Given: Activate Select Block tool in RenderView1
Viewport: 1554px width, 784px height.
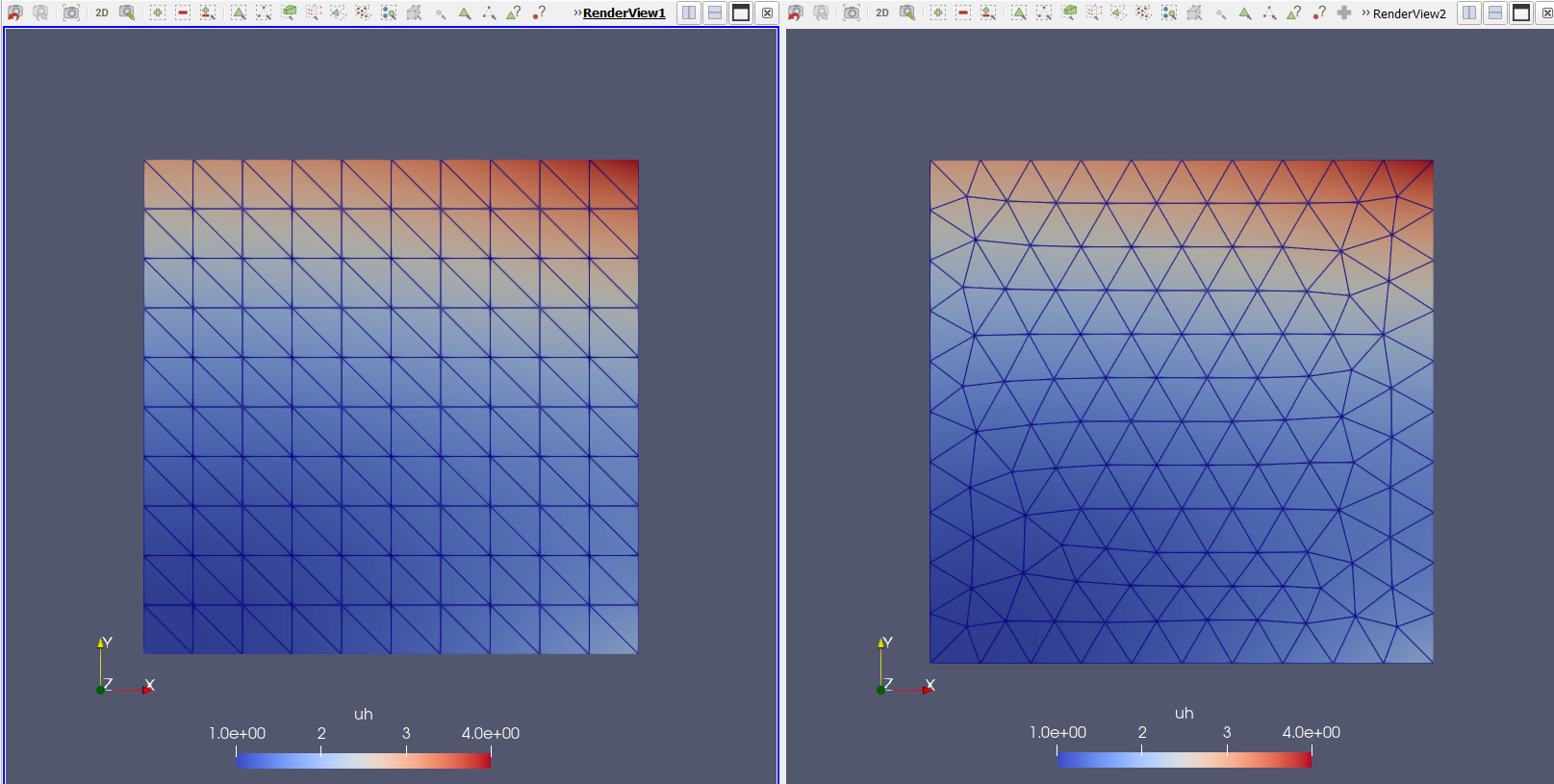Looking at the screenshot, I should [389, 13].
